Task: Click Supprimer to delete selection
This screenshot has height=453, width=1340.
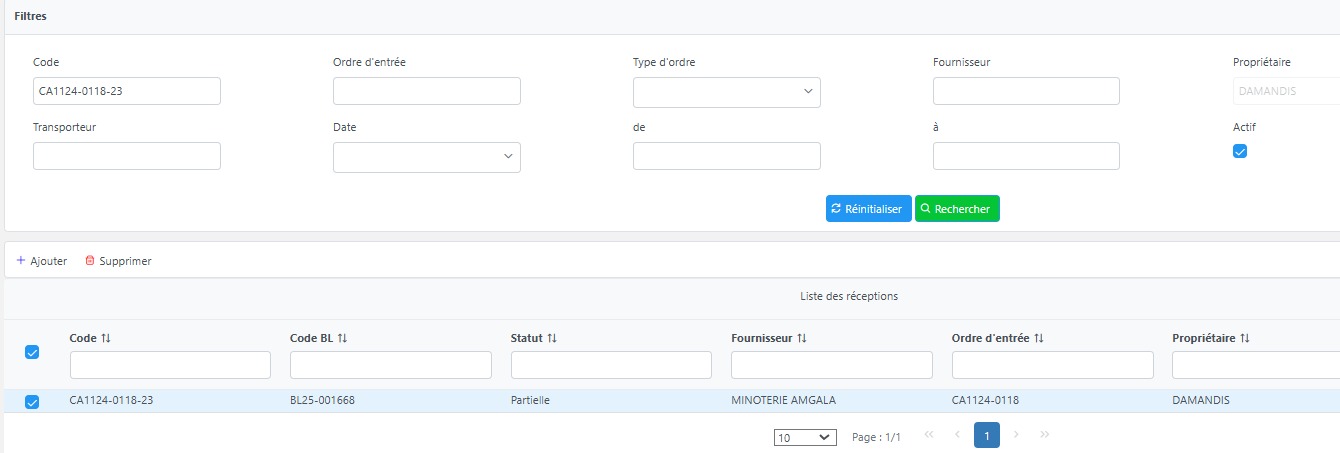Action: coord(118,261)
